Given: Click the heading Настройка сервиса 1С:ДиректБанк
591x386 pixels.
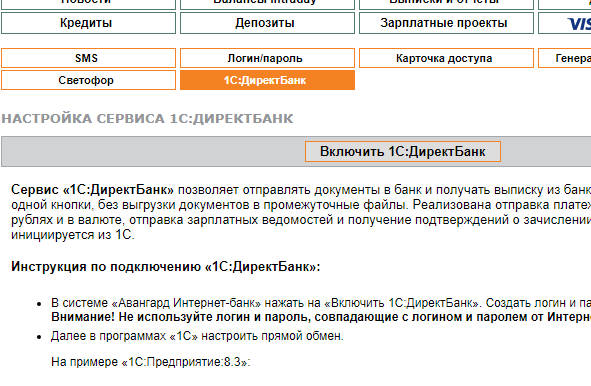Looking at the screenshot, I should coord(147,119).
